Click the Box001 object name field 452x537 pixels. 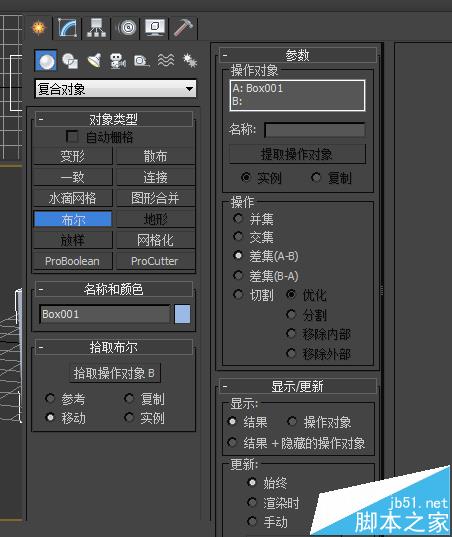105,314
